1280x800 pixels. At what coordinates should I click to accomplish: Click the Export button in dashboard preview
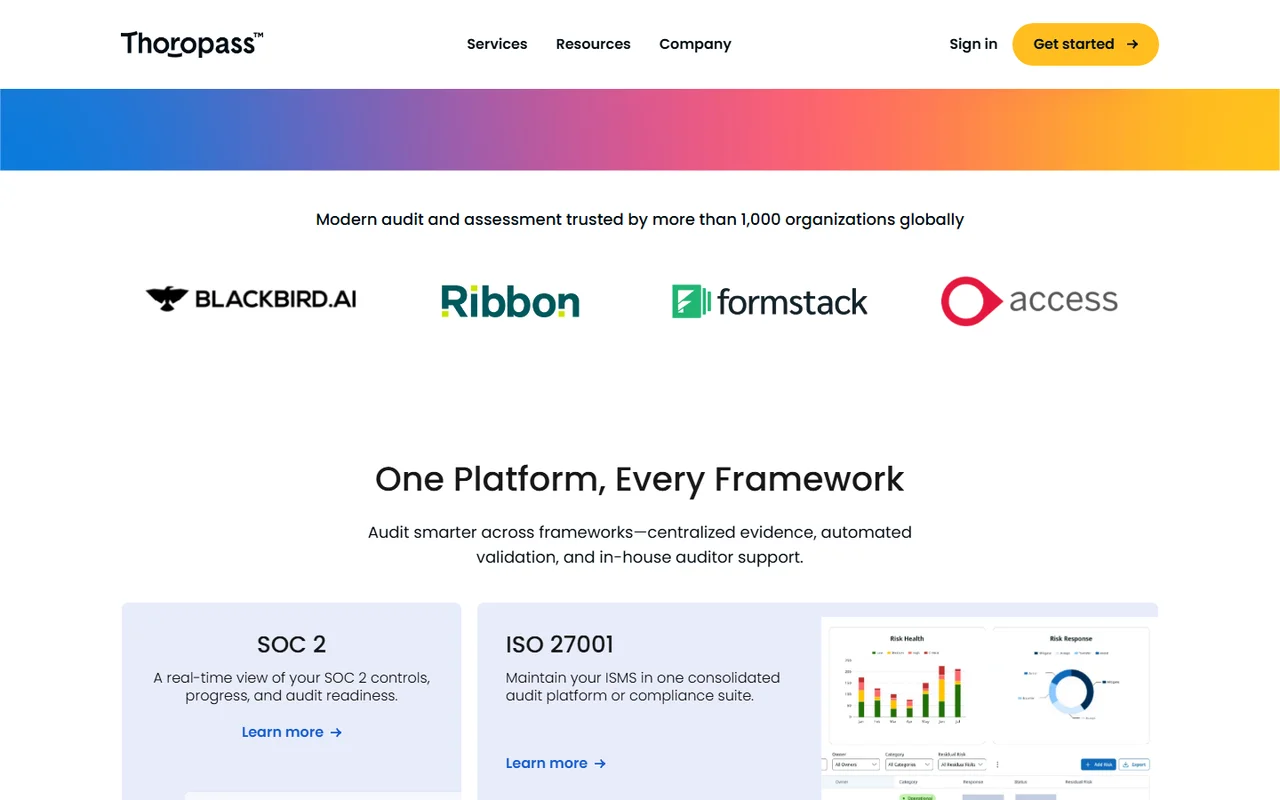(1134, 764)
